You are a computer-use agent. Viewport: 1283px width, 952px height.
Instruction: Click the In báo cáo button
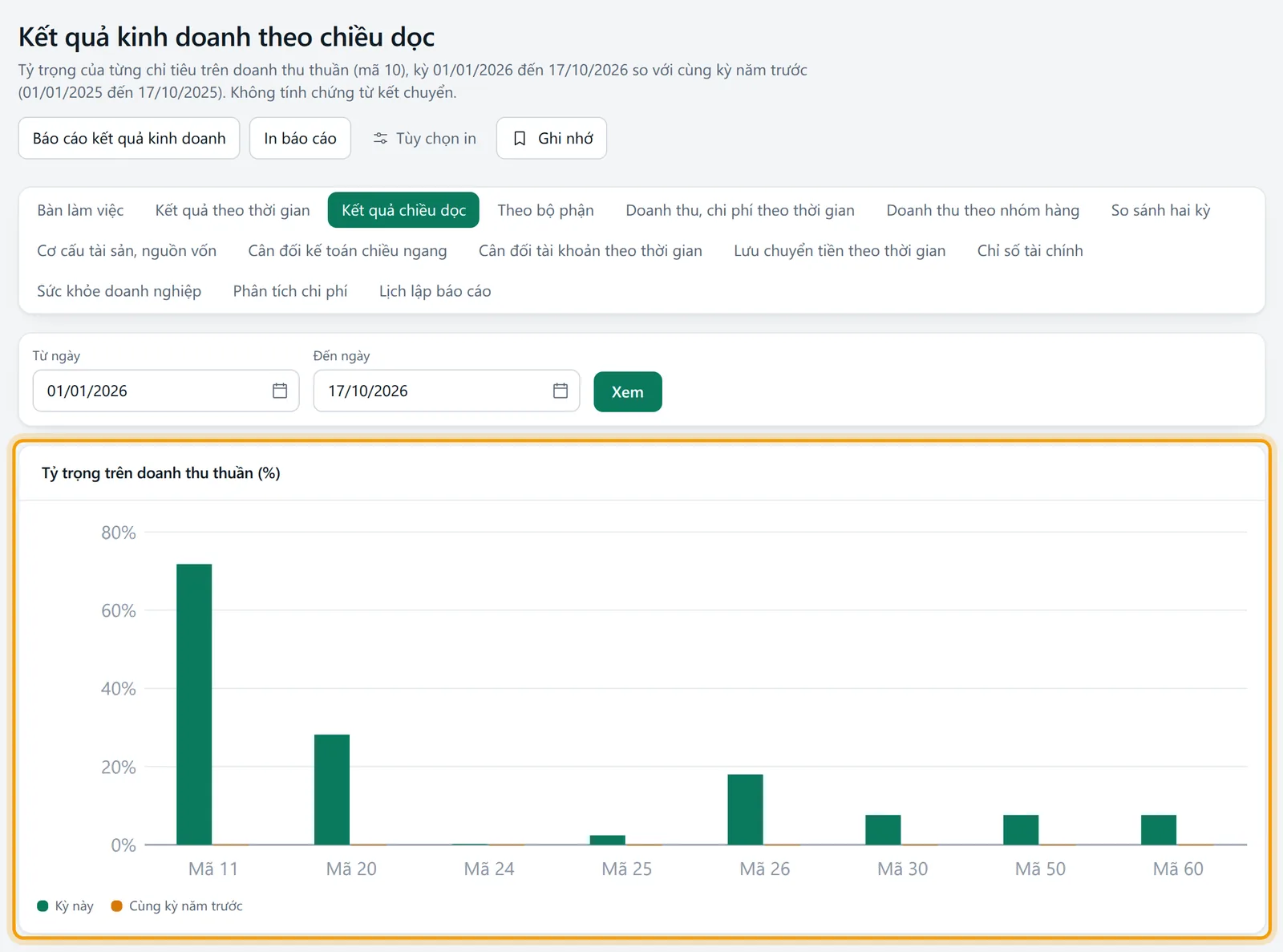pos(300,139)
